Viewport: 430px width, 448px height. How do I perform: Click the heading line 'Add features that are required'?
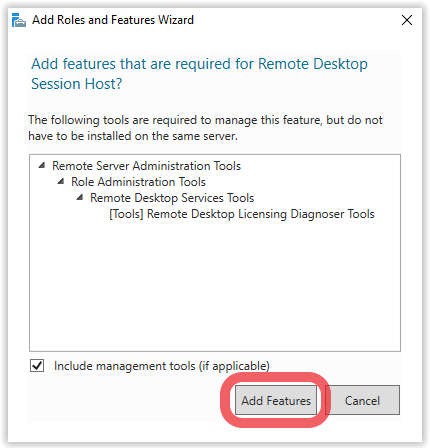coord(199,64)
